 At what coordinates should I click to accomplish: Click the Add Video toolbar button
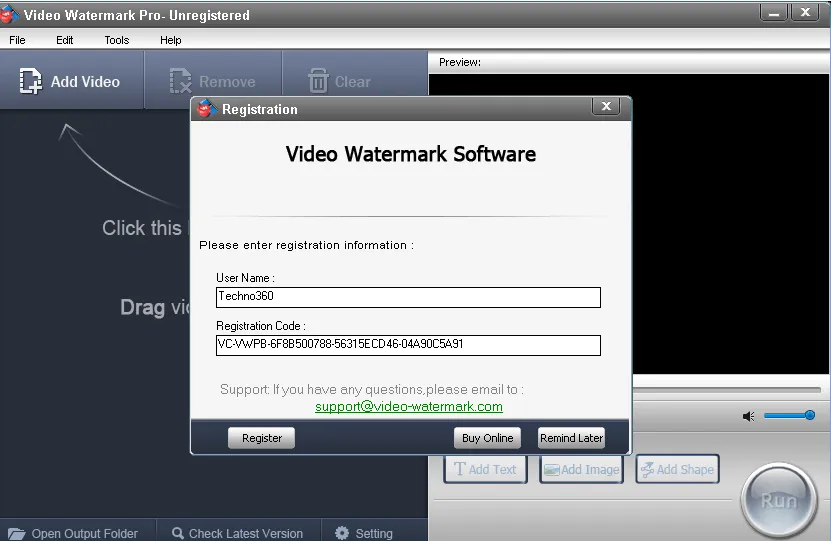click(x=70, y=82)
